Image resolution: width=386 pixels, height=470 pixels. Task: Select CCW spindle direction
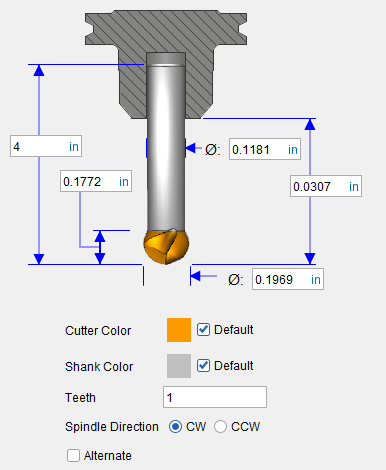pos(220,426)
